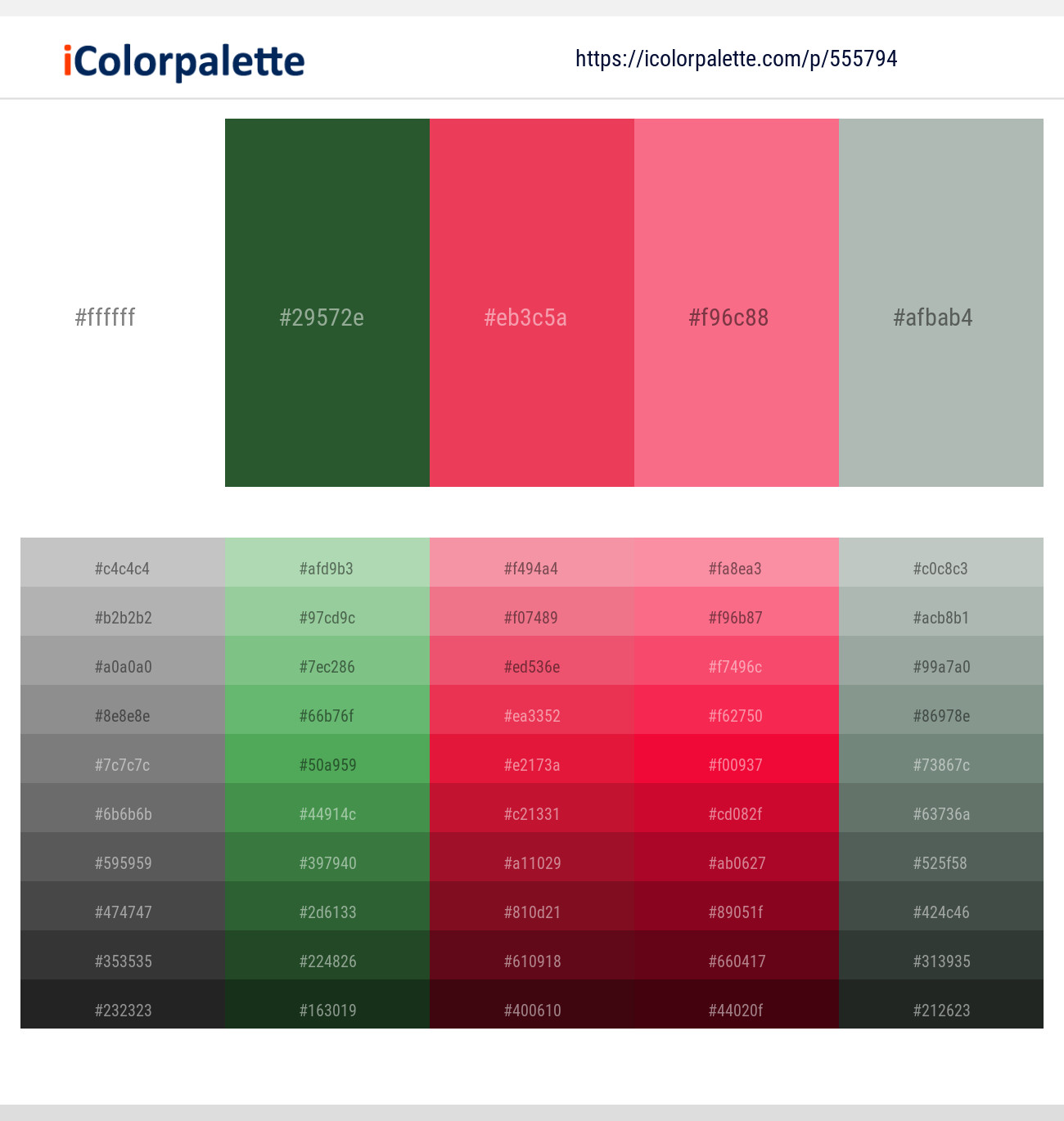This screenshot has width=1064, height=1121.
Task: Click the #fa8ea3 light pink shade
Action: pyautogui.click(x=737, y=562)
